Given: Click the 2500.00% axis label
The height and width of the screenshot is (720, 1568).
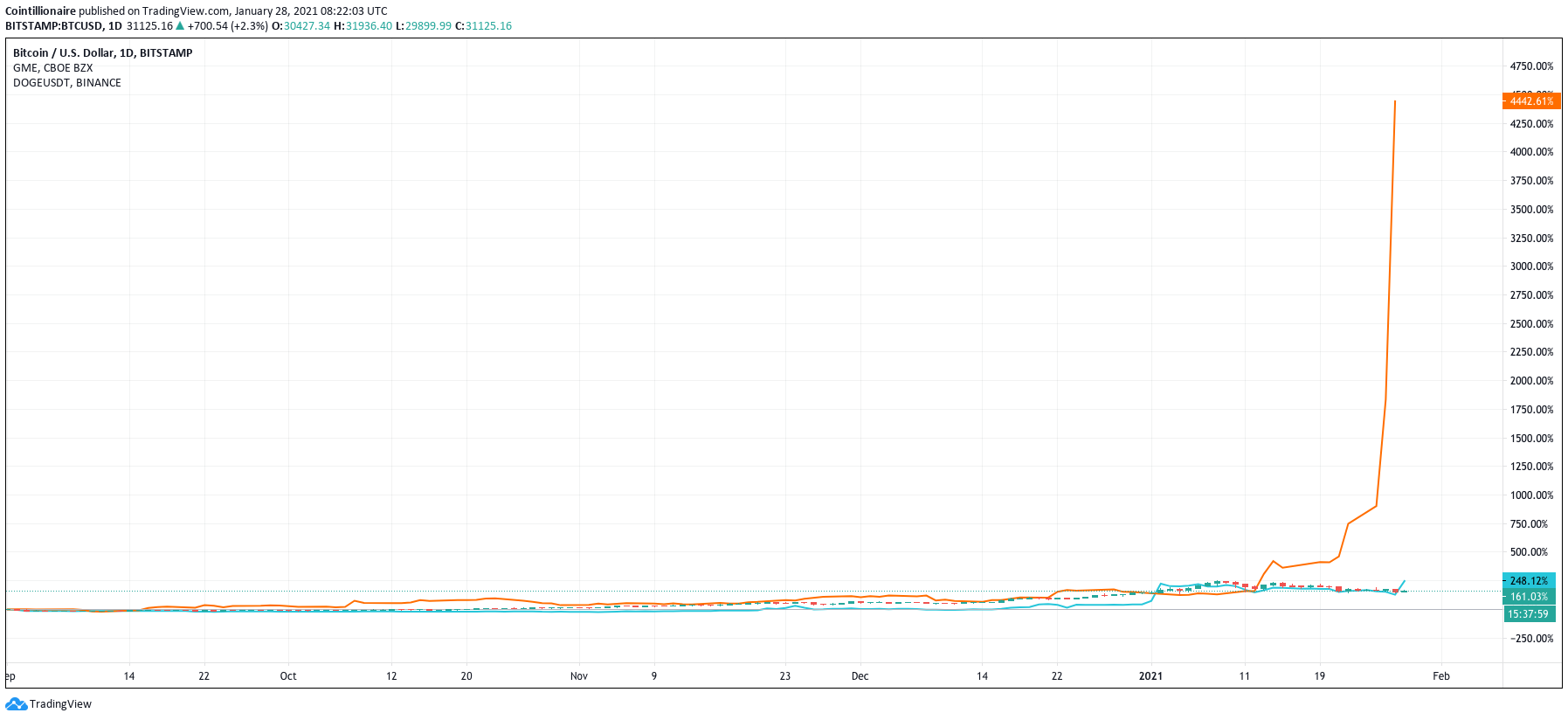Looking at the screenshot, I should [1532, 324].
